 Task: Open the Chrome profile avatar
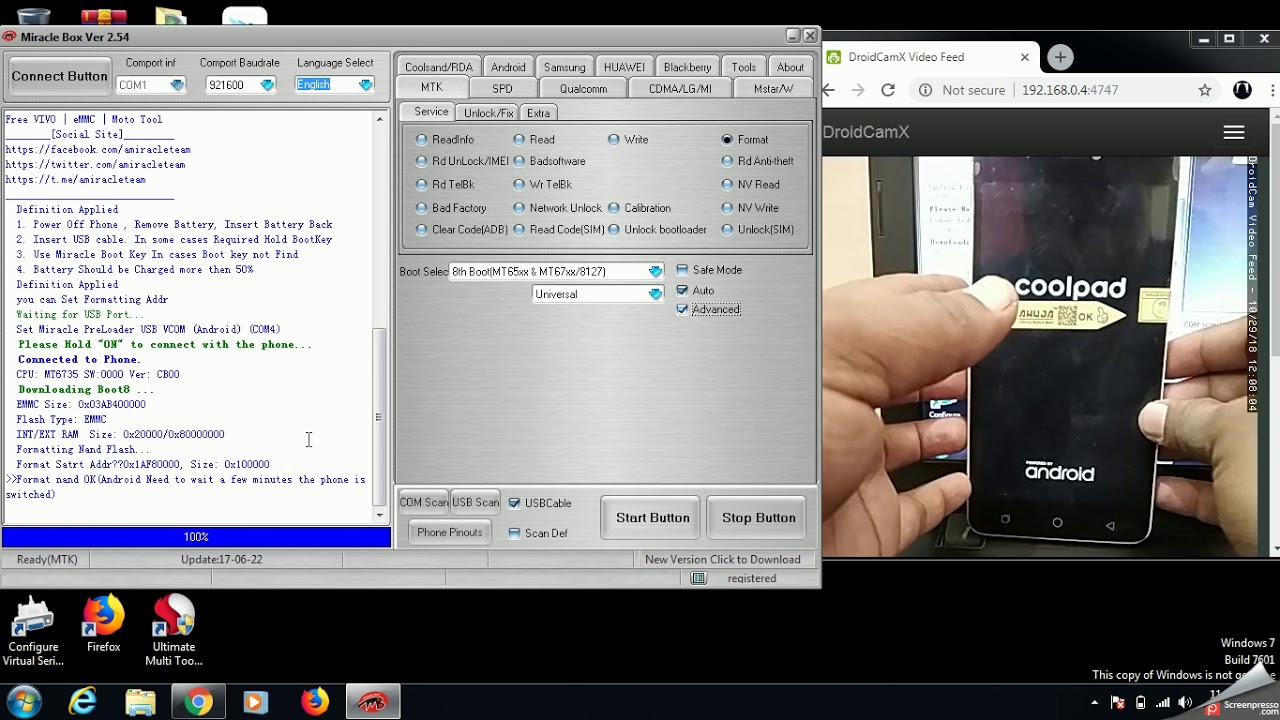(x=1242, y=90)
